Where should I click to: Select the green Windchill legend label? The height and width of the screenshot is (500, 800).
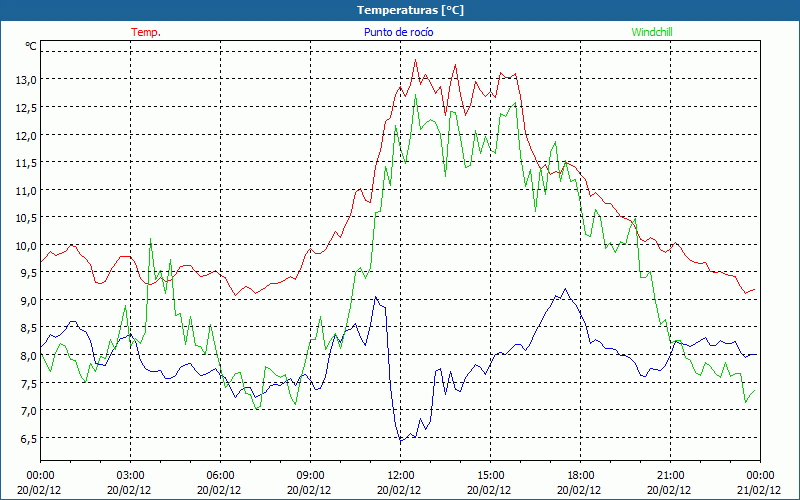click(x=652, y=32)
